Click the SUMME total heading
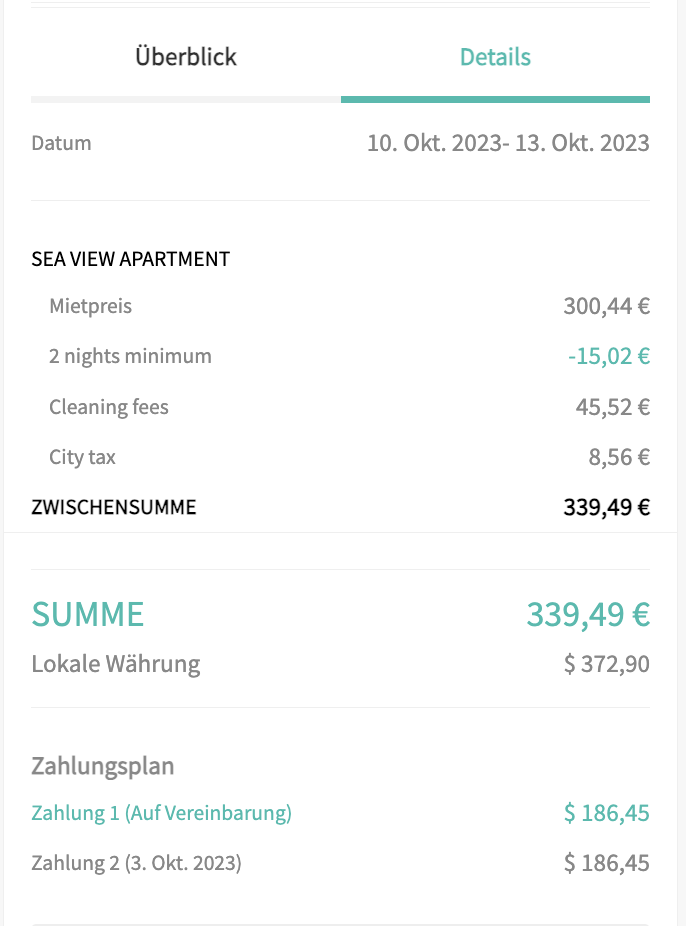Image resolution: width=686 pixels, height=926 pixels. pos(88,614)
